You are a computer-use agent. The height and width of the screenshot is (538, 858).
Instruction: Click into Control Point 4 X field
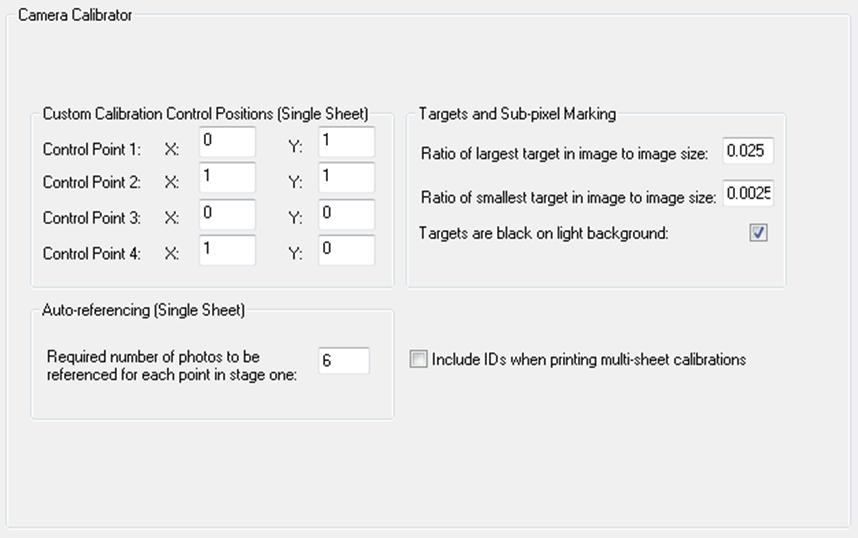click(x=227, y=250)
